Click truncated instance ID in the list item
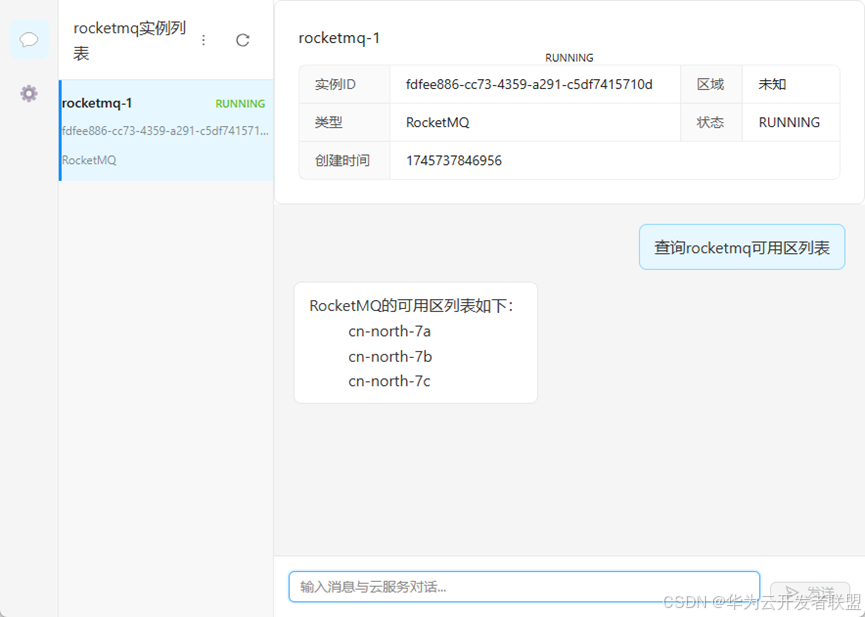Image resolution: width=865 pixels, height=617 pixels. (165, 131)
